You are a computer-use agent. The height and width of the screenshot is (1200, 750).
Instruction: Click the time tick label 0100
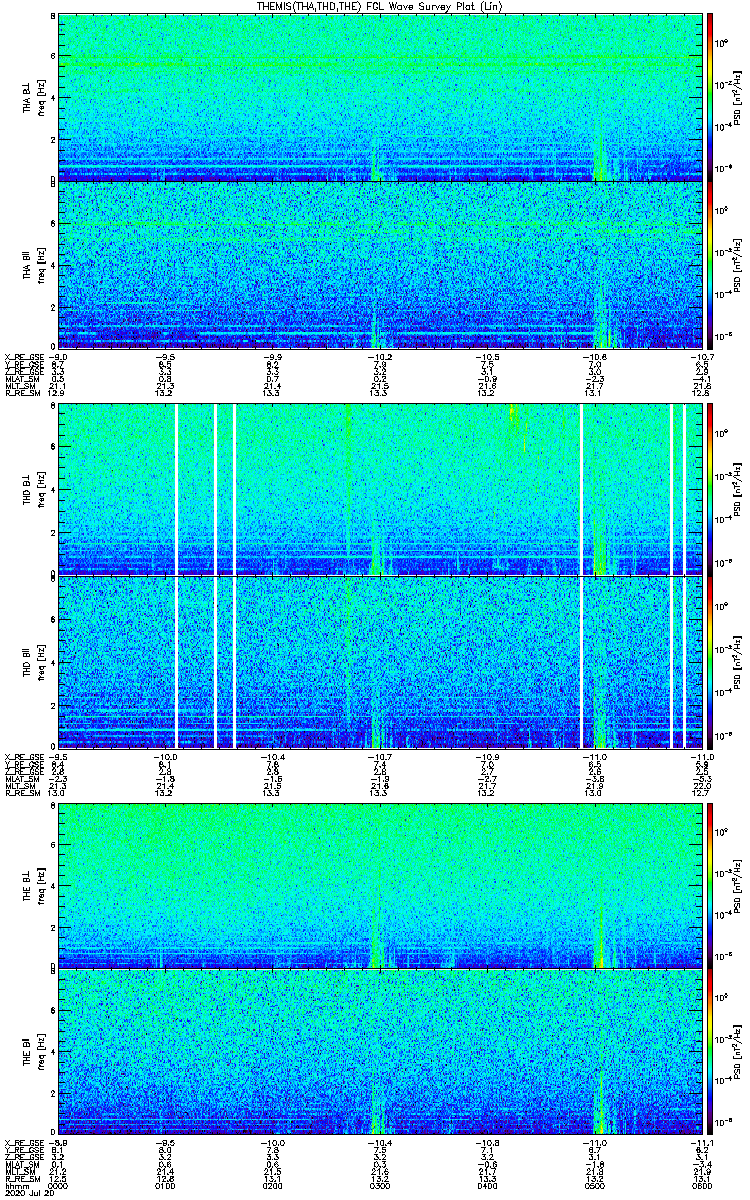166,1185
